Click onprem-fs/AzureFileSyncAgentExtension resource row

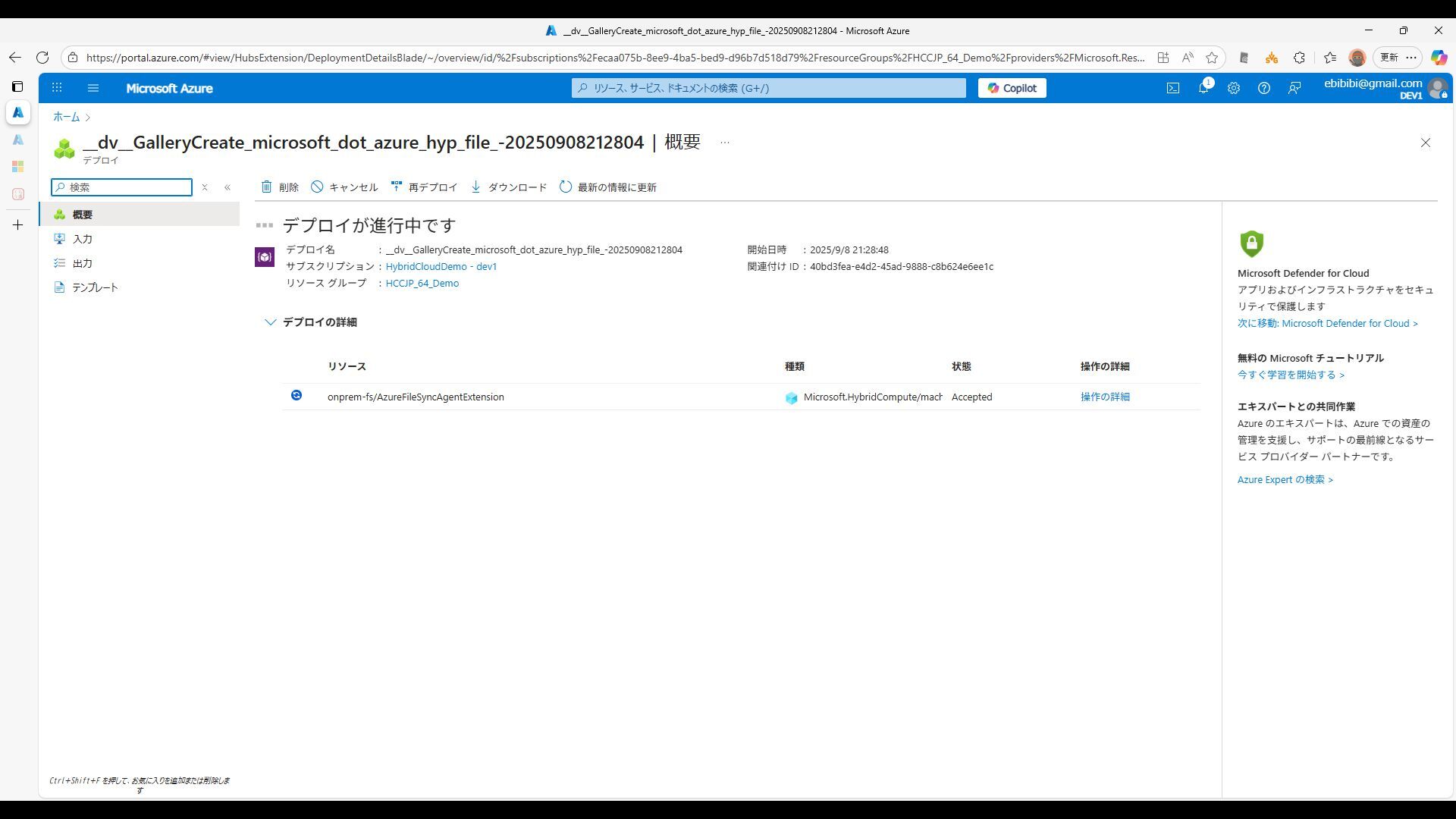[x=741, y=397]
